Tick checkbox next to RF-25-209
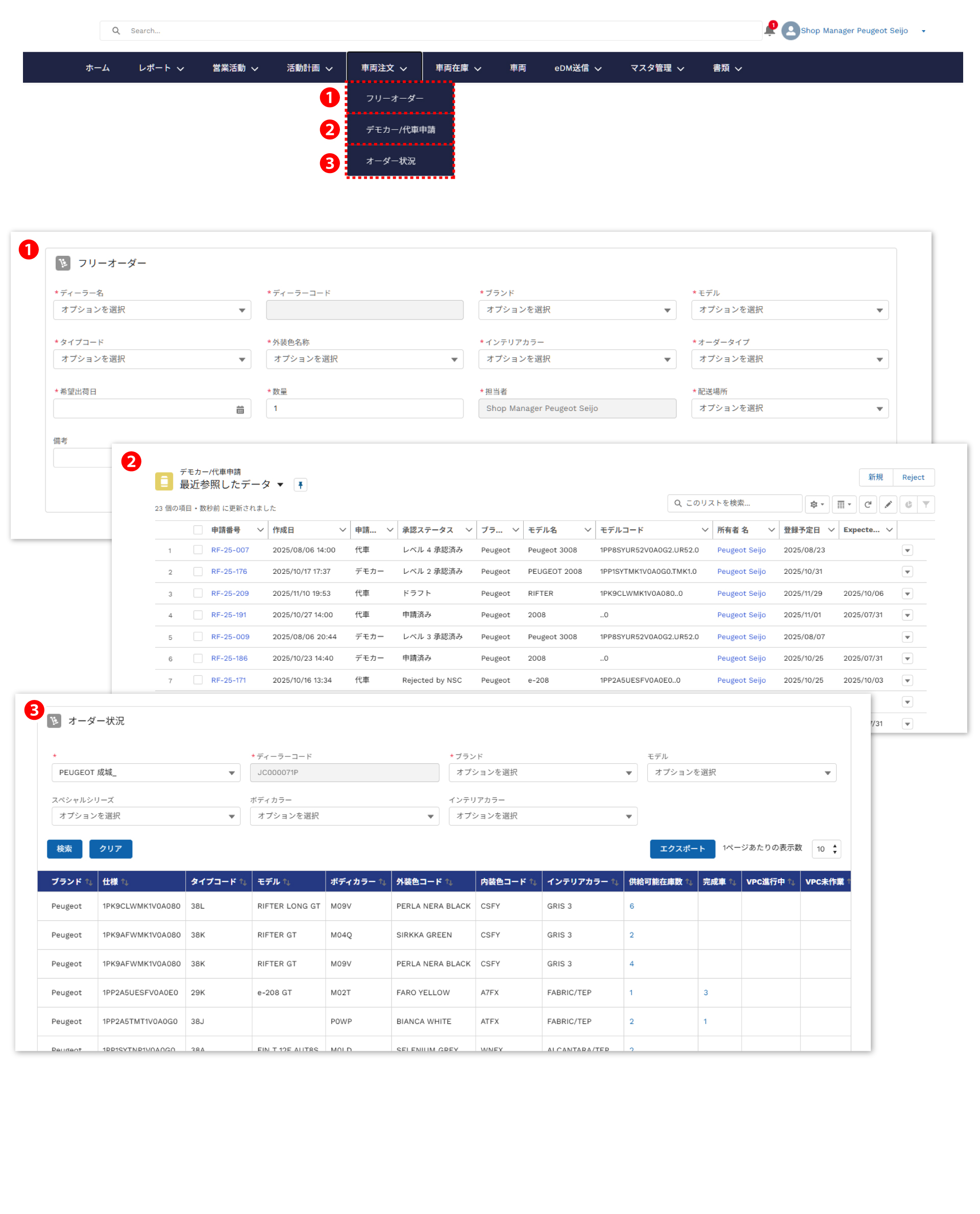The image size is (980, 1214). 198,593
